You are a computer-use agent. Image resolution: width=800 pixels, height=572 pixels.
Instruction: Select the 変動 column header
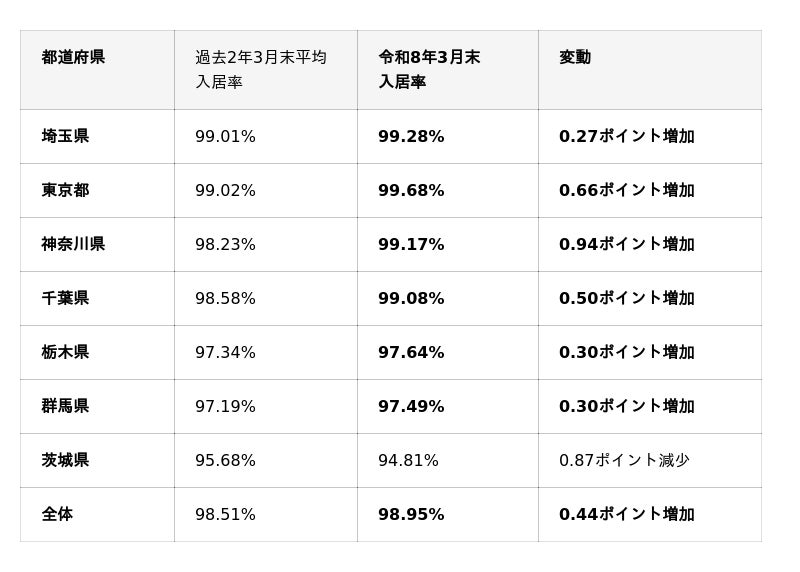575,58
